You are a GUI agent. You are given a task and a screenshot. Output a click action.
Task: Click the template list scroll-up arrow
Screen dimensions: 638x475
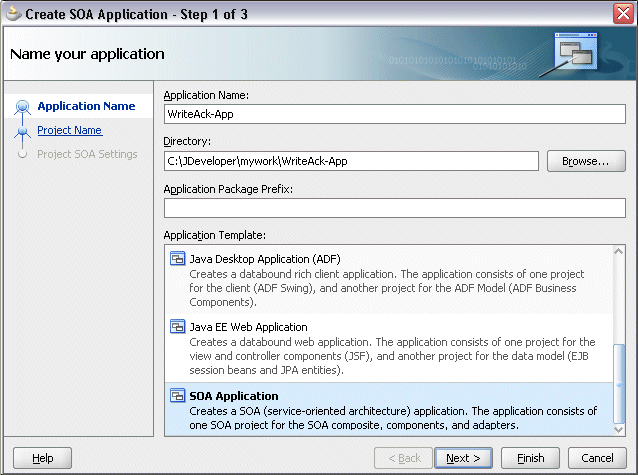(x=618, y=251)
